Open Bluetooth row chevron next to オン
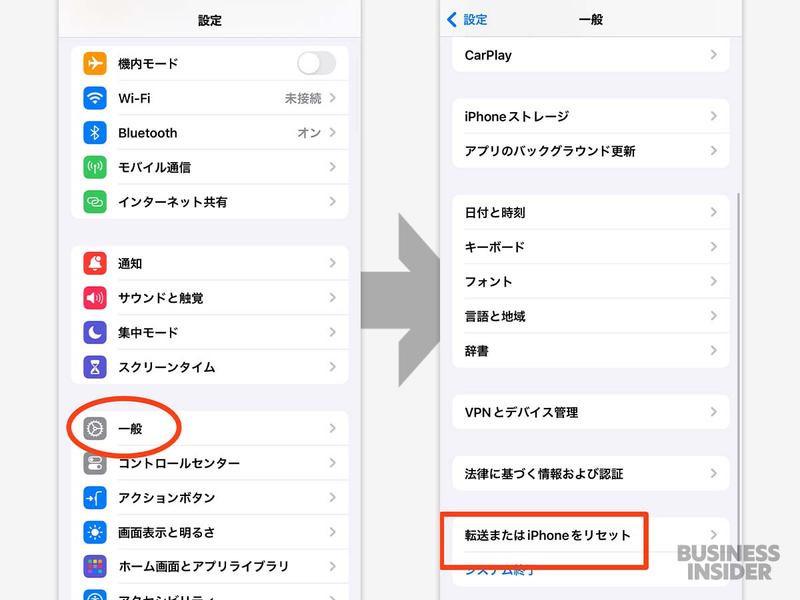 click(x=333, y=133)
